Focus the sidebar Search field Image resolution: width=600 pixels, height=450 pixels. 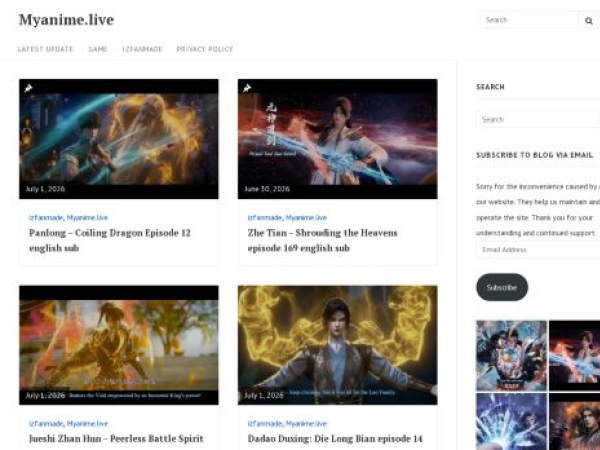tap(538, 119)
